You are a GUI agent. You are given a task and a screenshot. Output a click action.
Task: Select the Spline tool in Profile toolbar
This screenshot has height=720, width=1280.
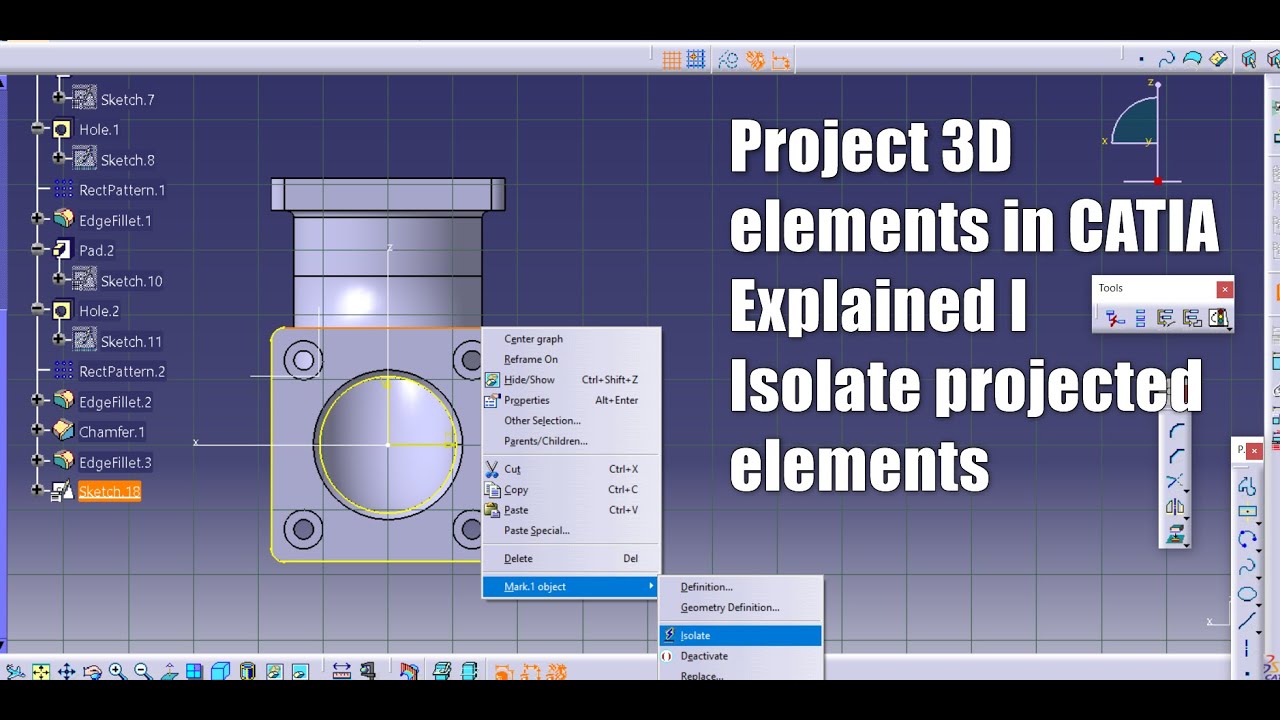point(1247,567)
